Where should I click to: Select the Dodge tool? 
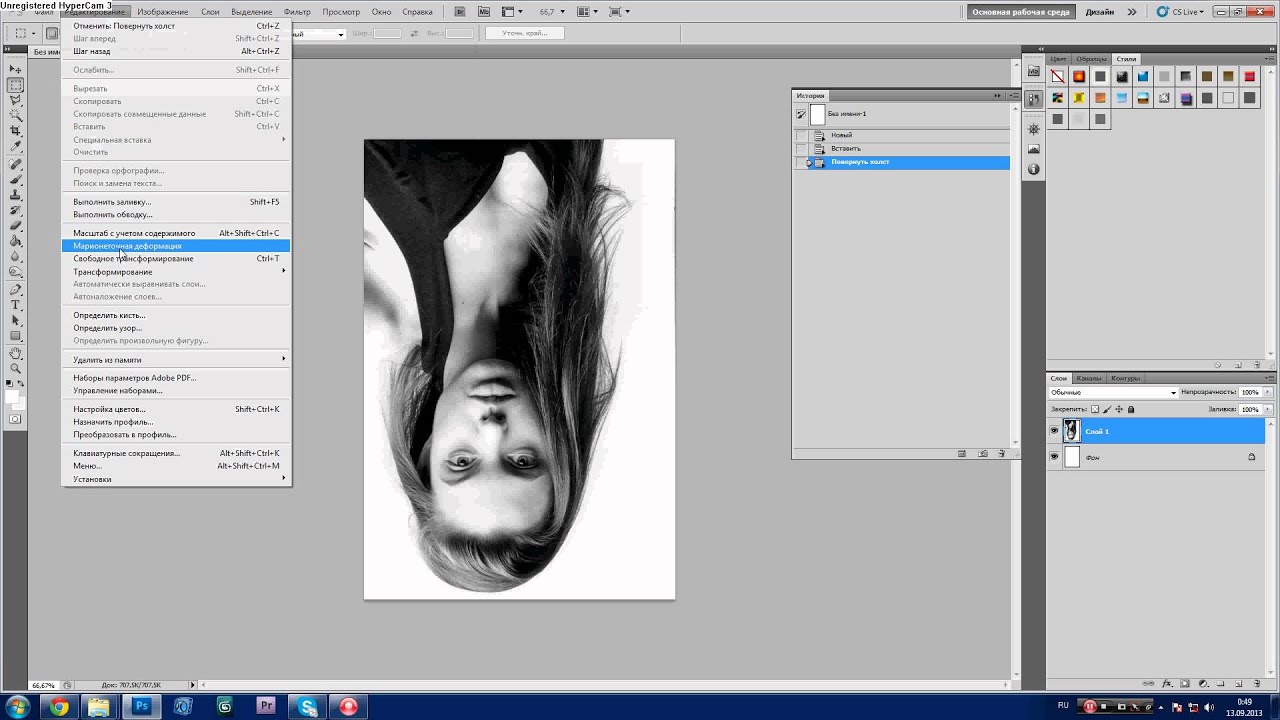(x=15, y=272)
